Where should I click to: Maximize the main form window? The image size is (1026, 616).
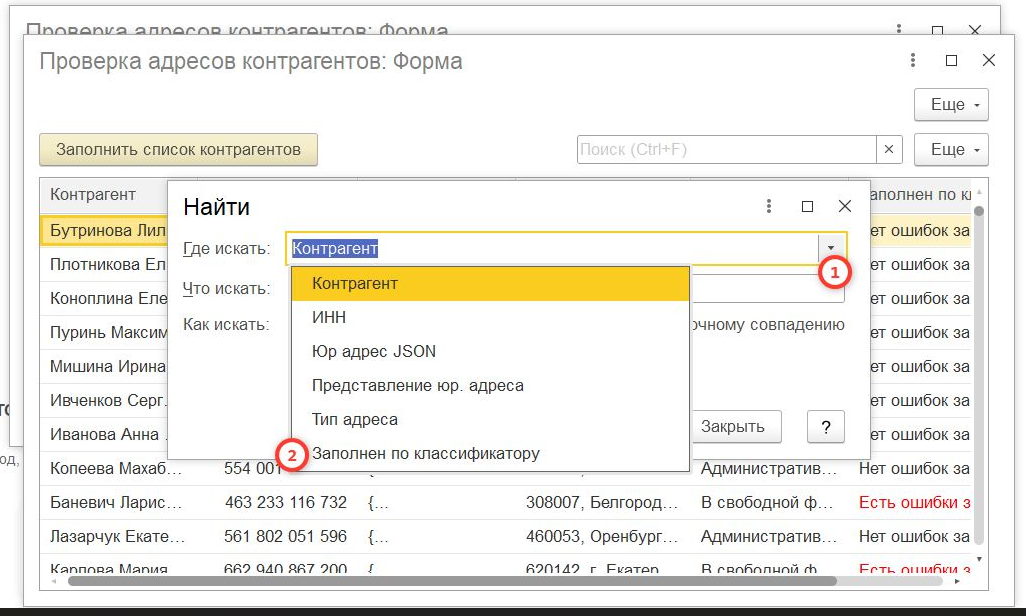coord(951,61)
